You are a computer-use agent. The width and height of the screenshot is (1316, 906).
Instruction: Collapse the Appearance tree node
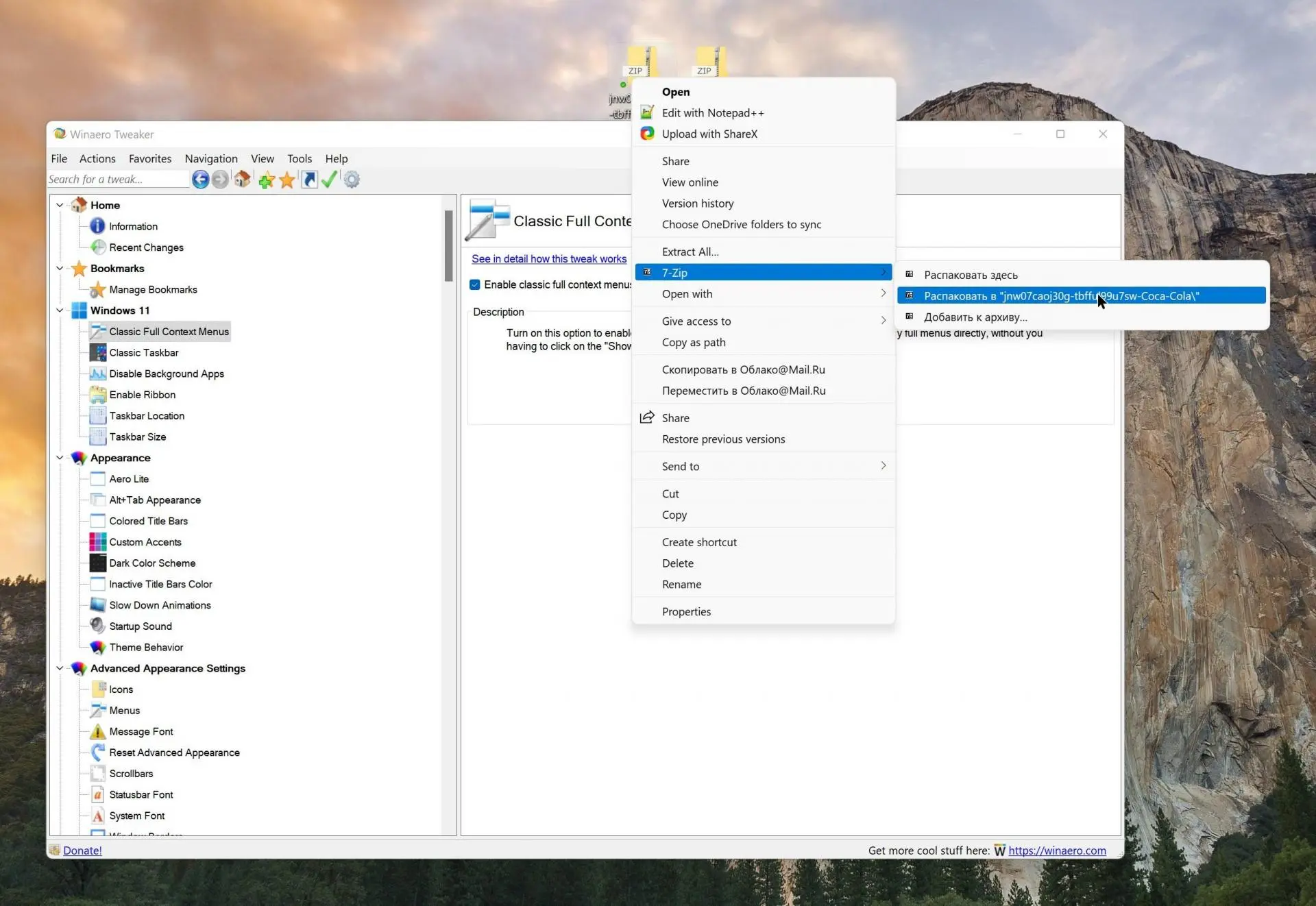click(x=60, y=458)
